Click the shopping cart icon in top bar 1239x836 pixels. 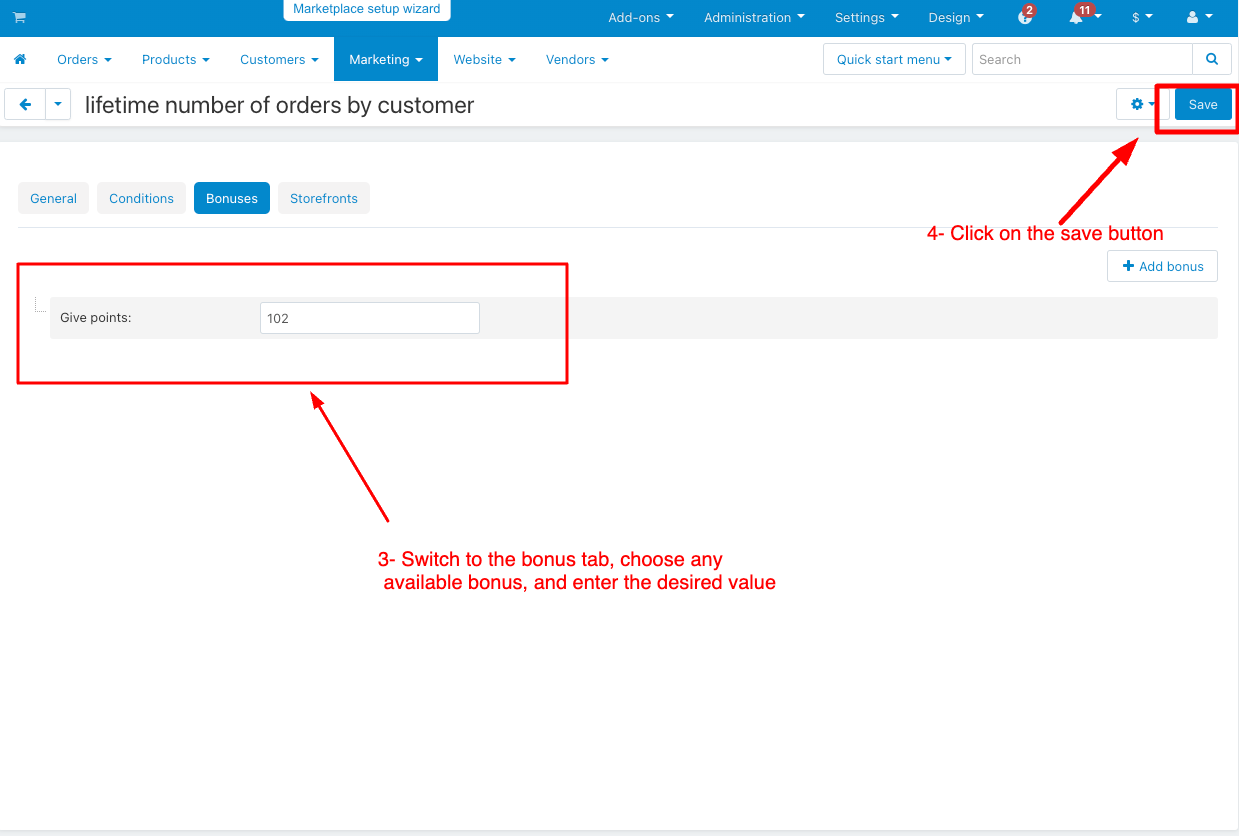click(19, 18)
